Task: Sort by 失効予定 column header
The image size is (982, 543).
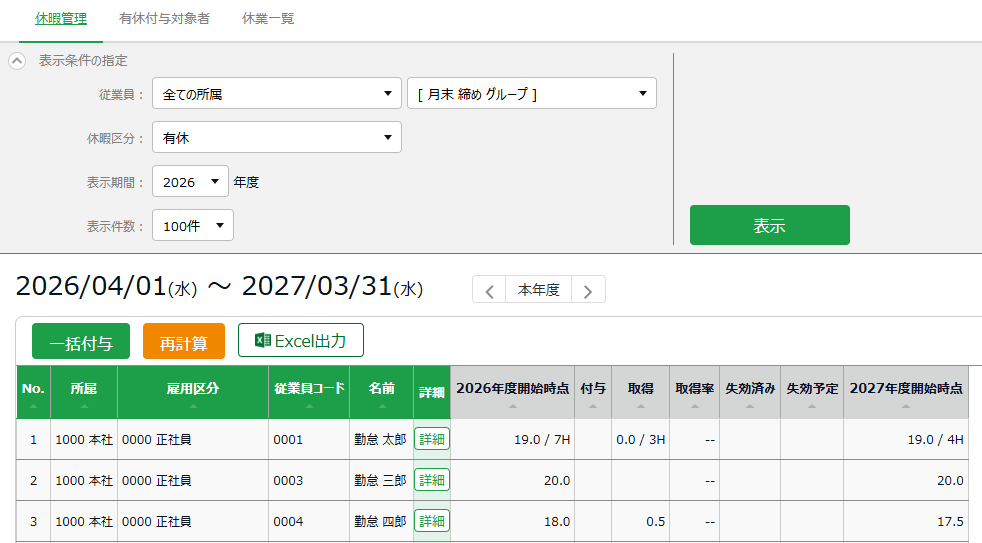Action: (812, 392)
